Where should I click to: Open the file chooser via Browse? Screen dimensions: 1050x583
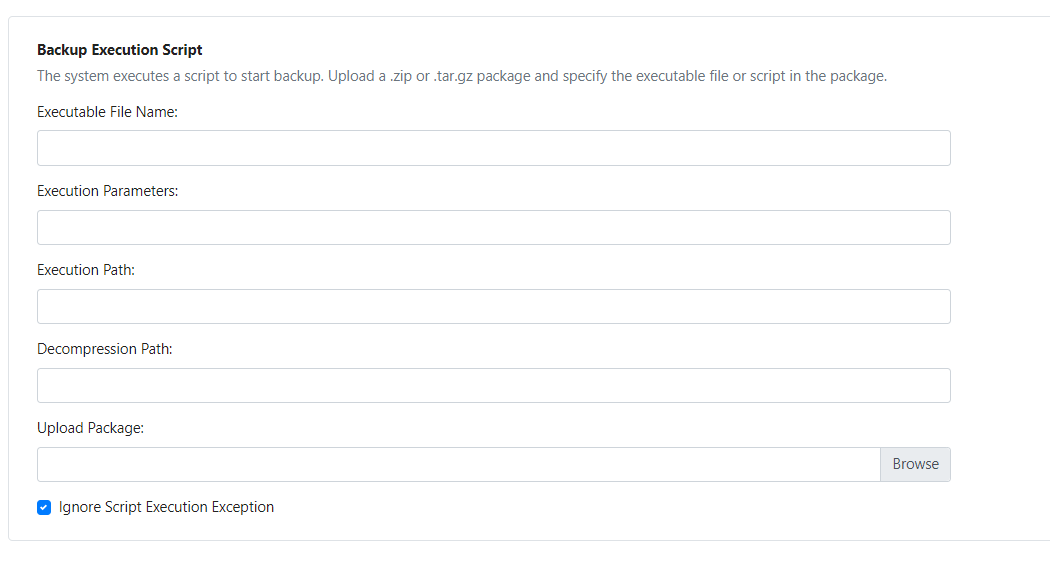coord(914,464)
